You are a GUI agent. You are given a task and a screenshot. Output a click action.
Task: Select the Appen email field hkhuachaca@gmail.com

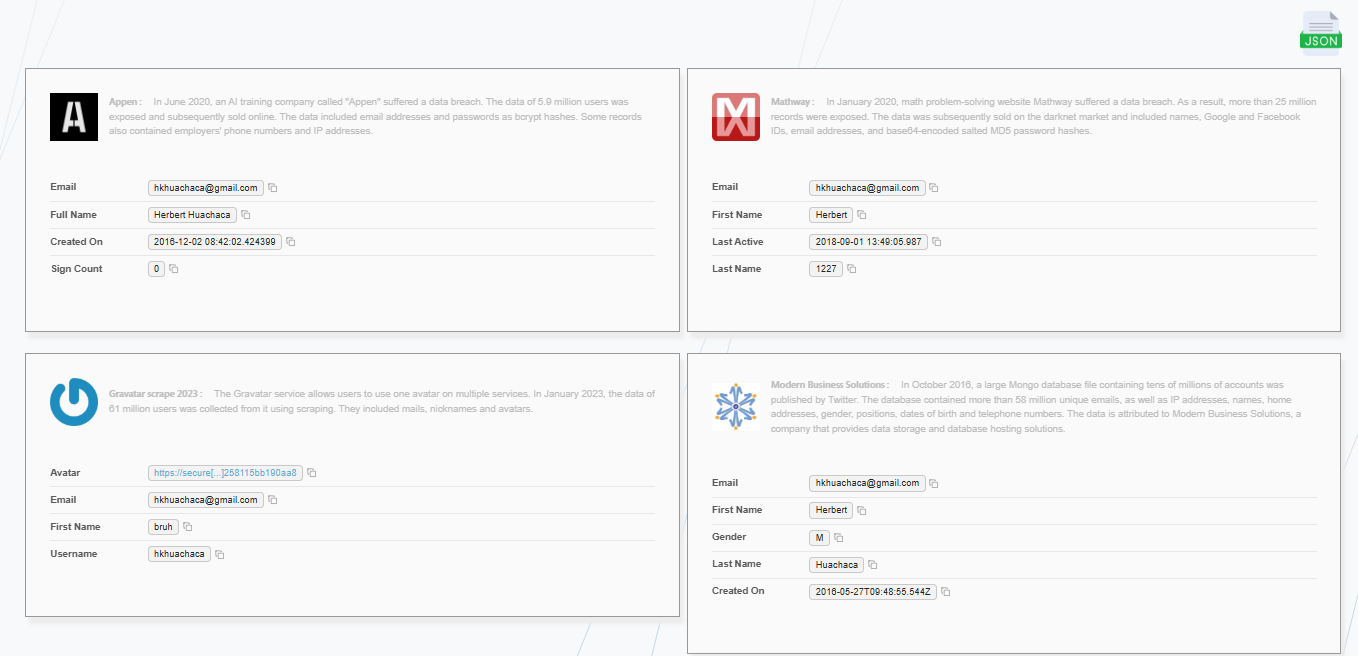pyautogui.click(x=206, y=188)
